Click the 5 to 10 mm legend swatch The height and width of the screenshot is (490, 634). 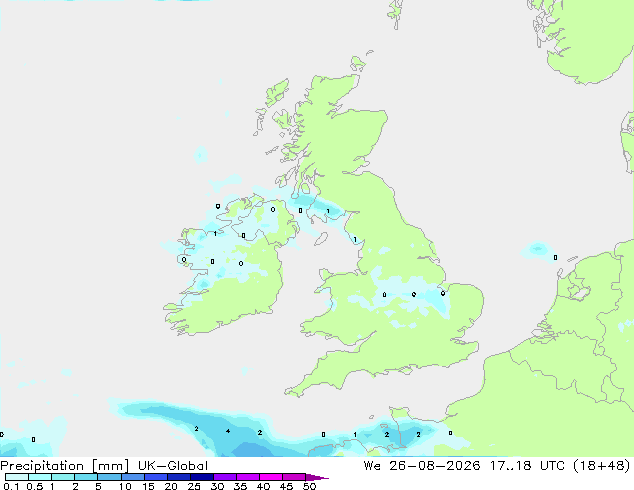click(x=109, y=477)
